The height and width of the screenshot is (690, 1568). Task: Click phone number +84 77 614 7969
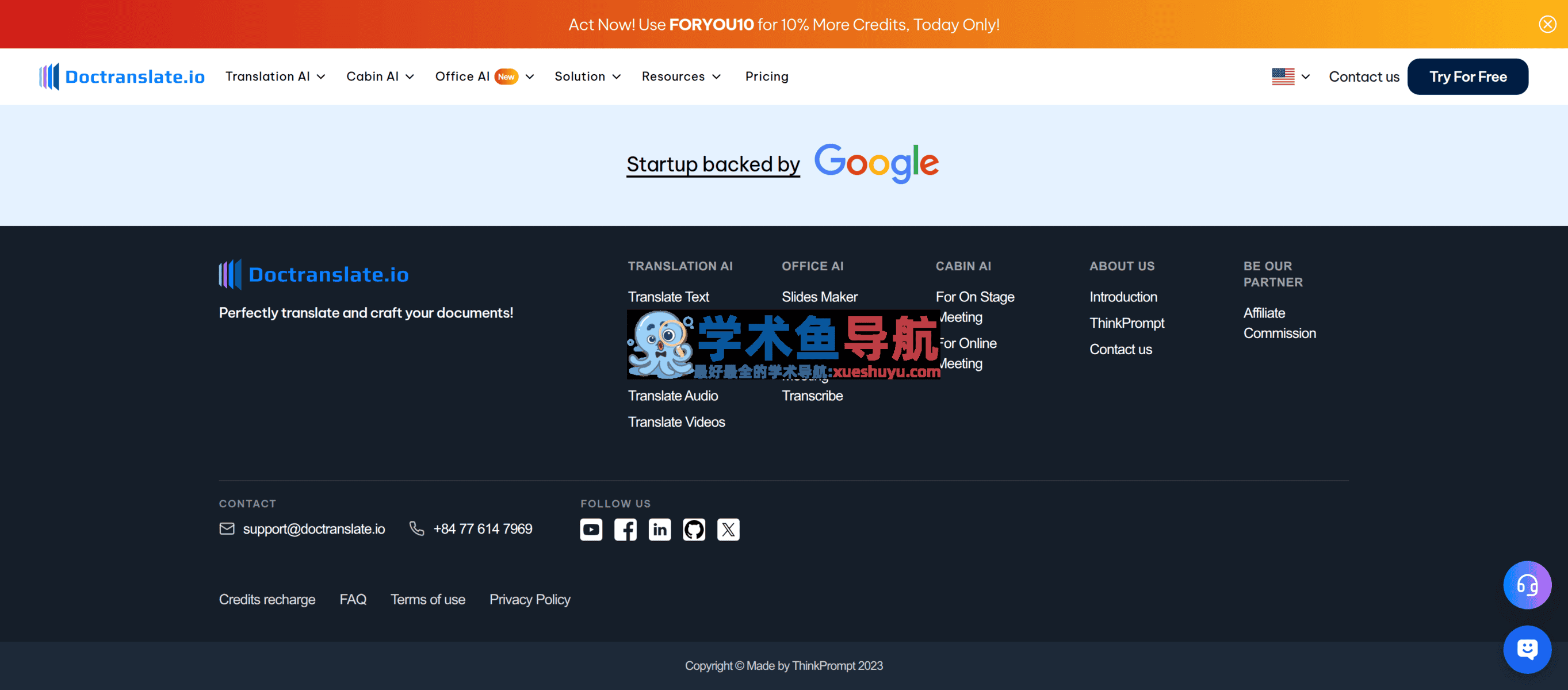click(x=482, y=529)
